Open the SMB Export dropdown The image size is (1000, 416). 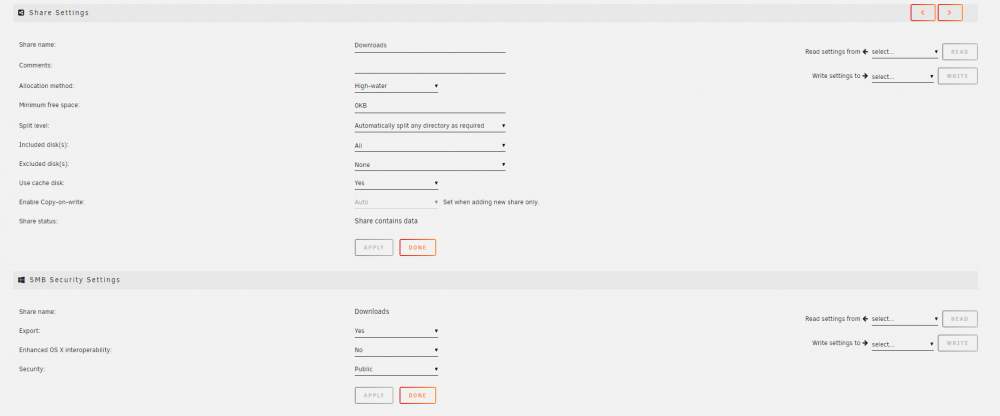(396, 331)
